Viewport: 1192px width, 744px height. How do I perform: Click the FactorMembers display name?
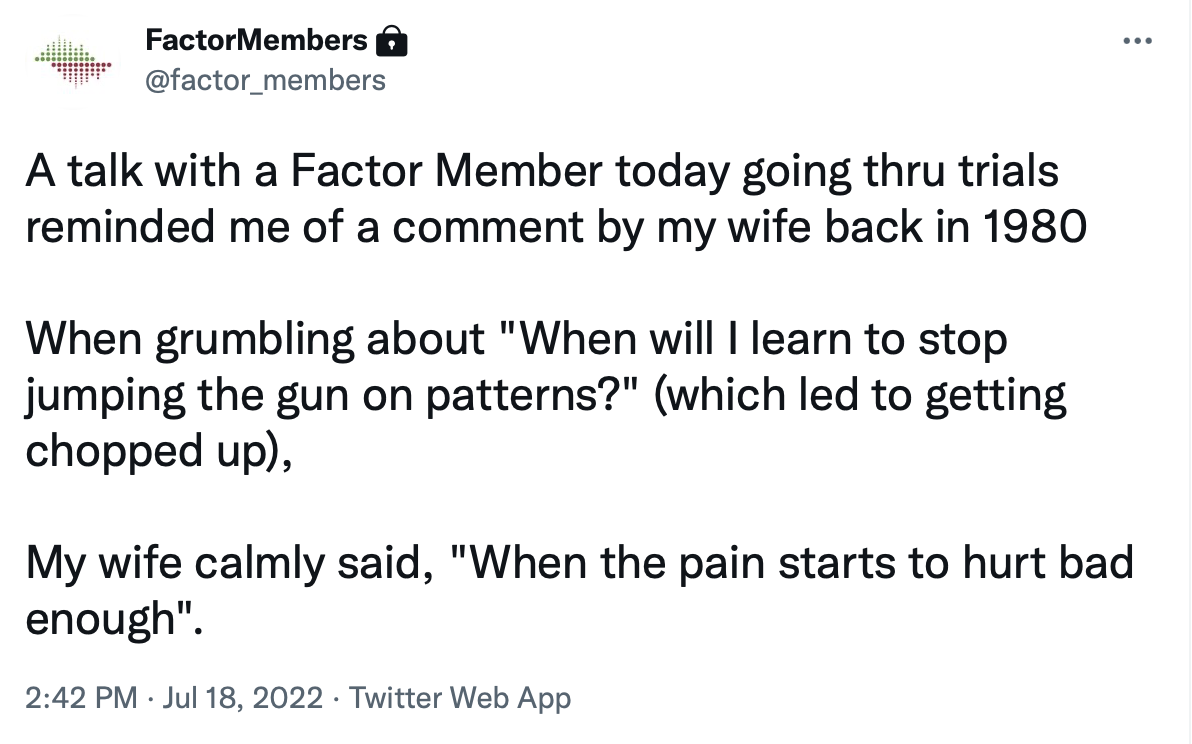point(256,40)
